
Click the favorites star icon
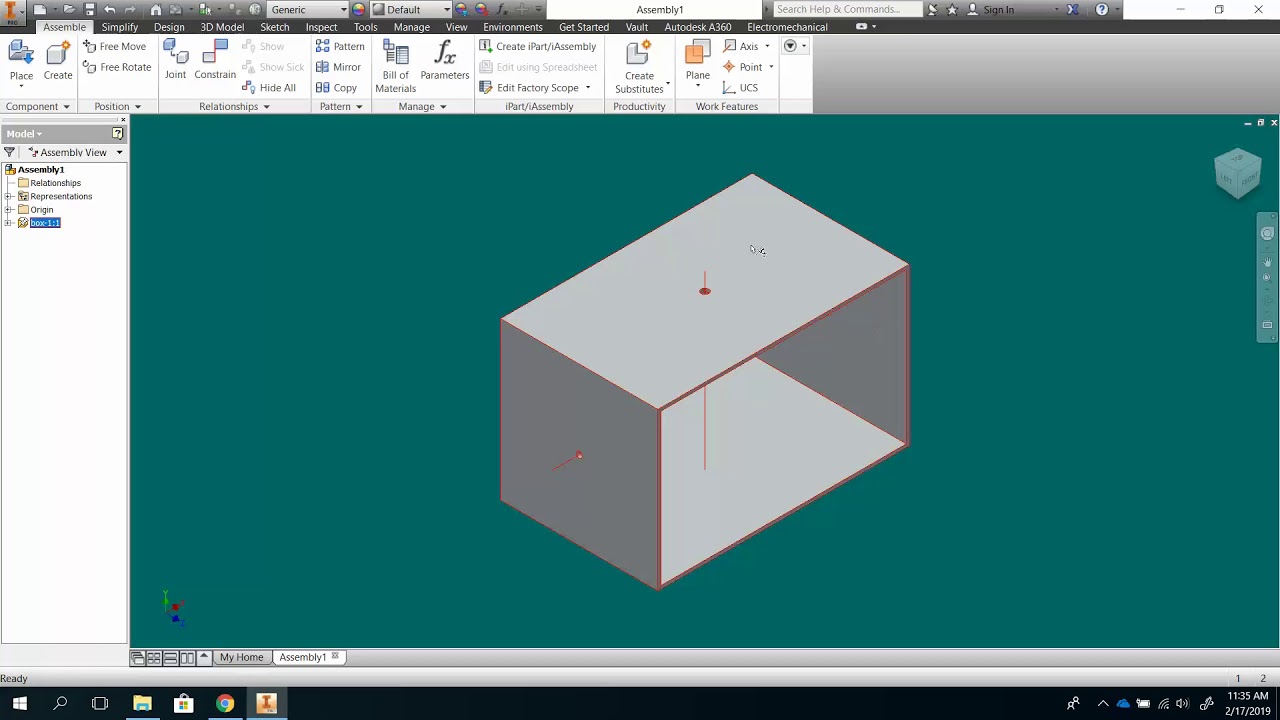[x=952, y=9]
